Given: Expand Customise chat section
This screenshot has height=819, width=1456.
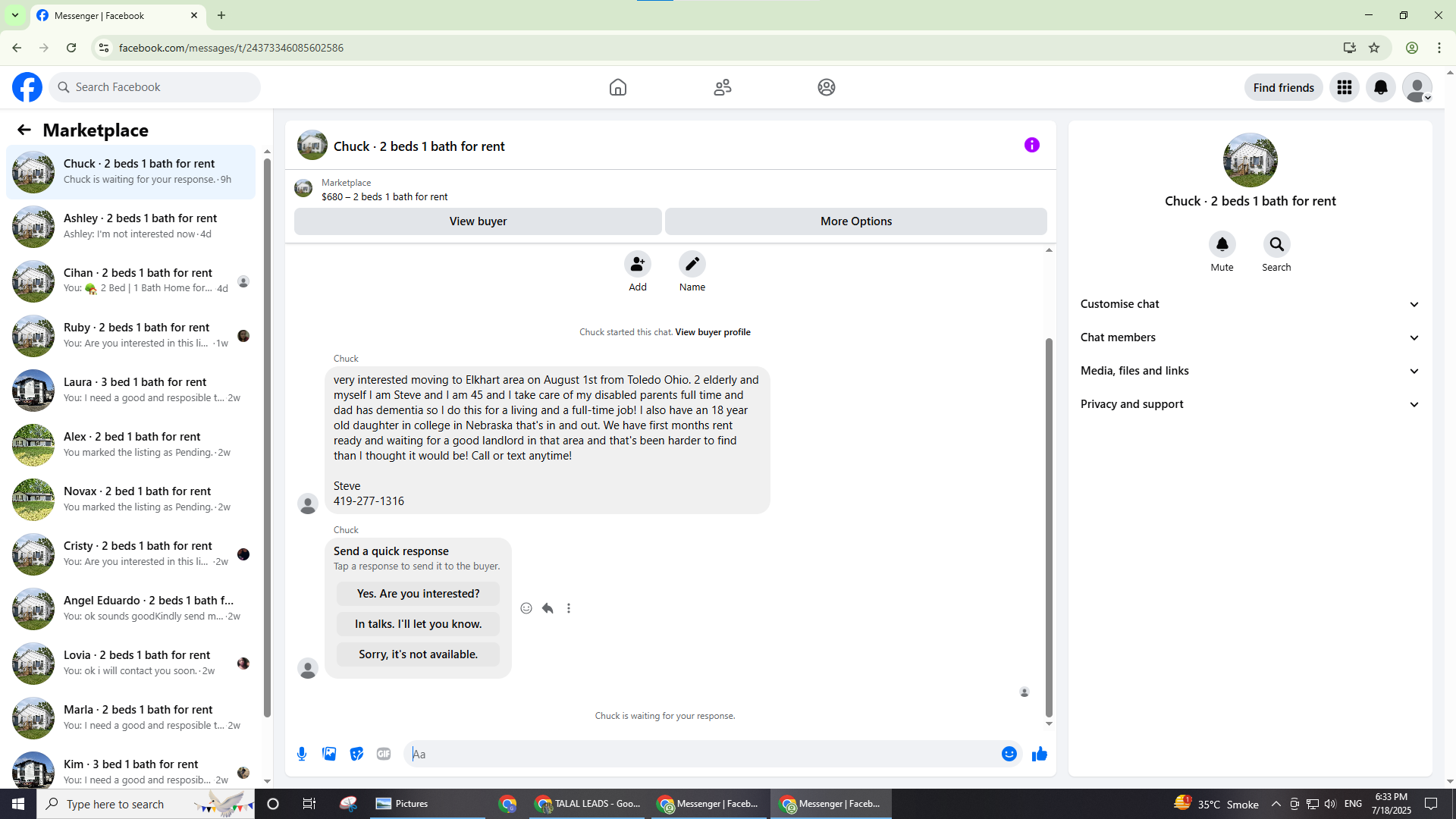Looking at the screenshot, I should (1250, 304).
